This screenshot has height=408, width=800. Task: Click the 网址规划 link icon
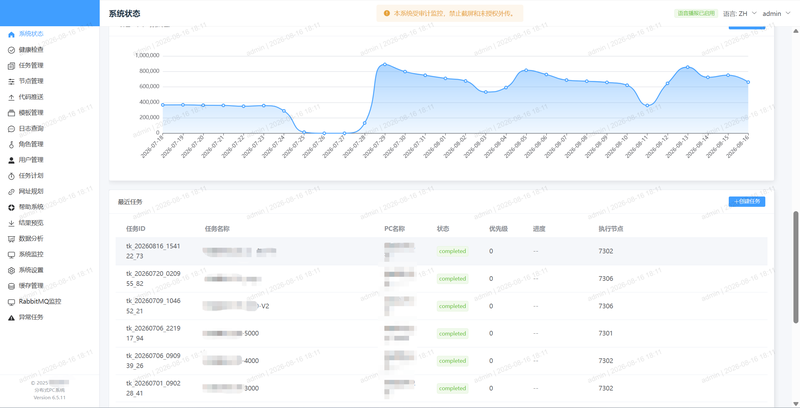tap(11, 192)
